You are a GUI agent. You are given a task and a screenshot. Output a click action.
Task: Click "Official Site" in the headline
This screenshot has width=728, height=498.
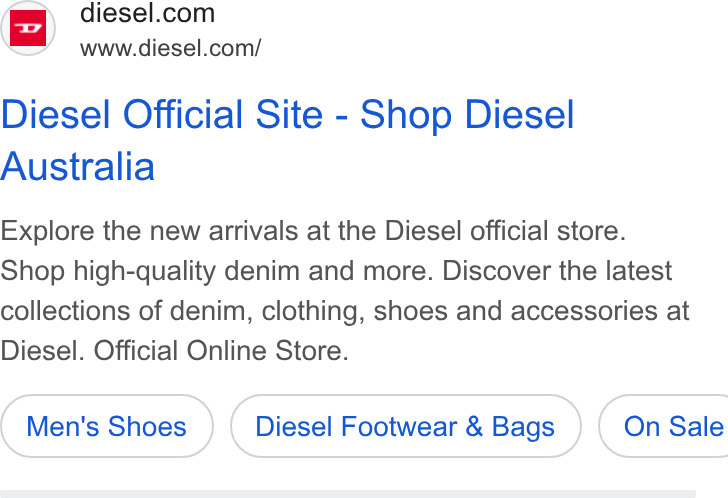pyautogui.click(x=222, y=114)
